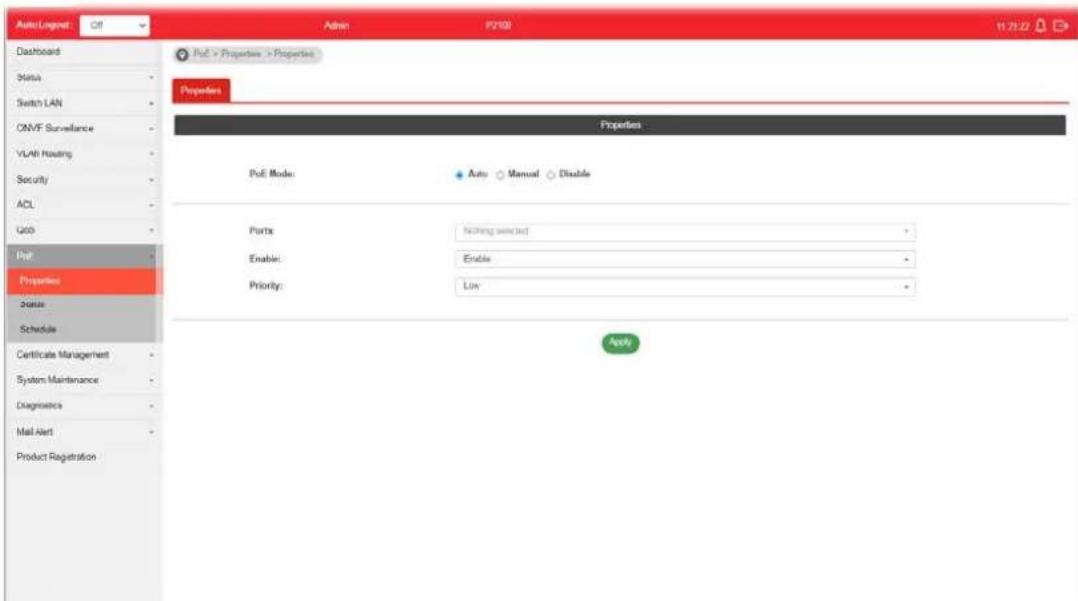Screen dimensions: 1078x601
Task: Expand the Mail Alert menu
Action: coord(85,432)
